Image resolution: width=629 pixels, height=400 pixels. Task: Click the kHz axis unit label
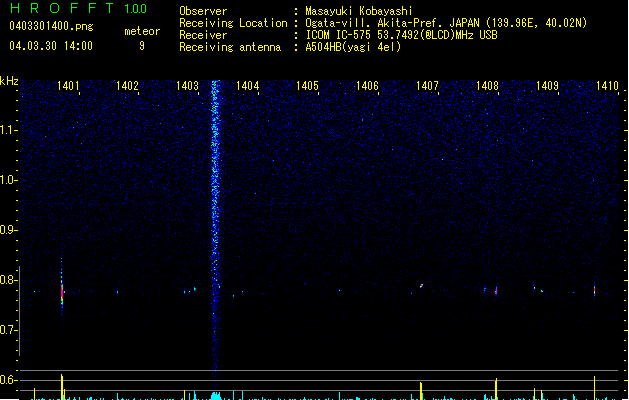[9, 81]
